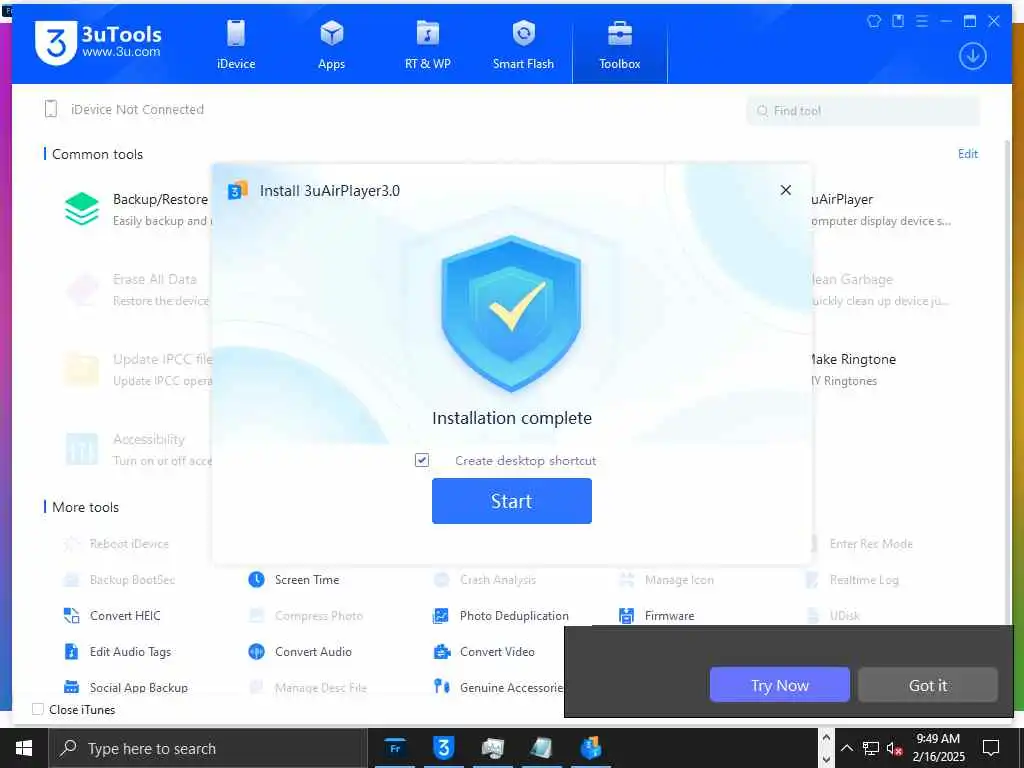This screenshot has width=1024, height=768.
Task: Open the title bar hamburger menu
Action: 921,21
